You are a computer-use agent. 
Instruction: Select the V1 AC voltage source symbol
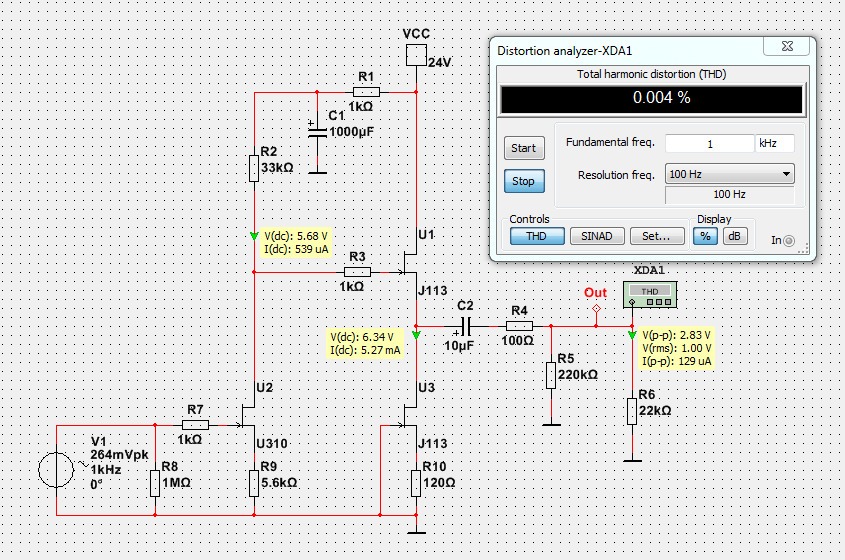click(x=56, y=469)
